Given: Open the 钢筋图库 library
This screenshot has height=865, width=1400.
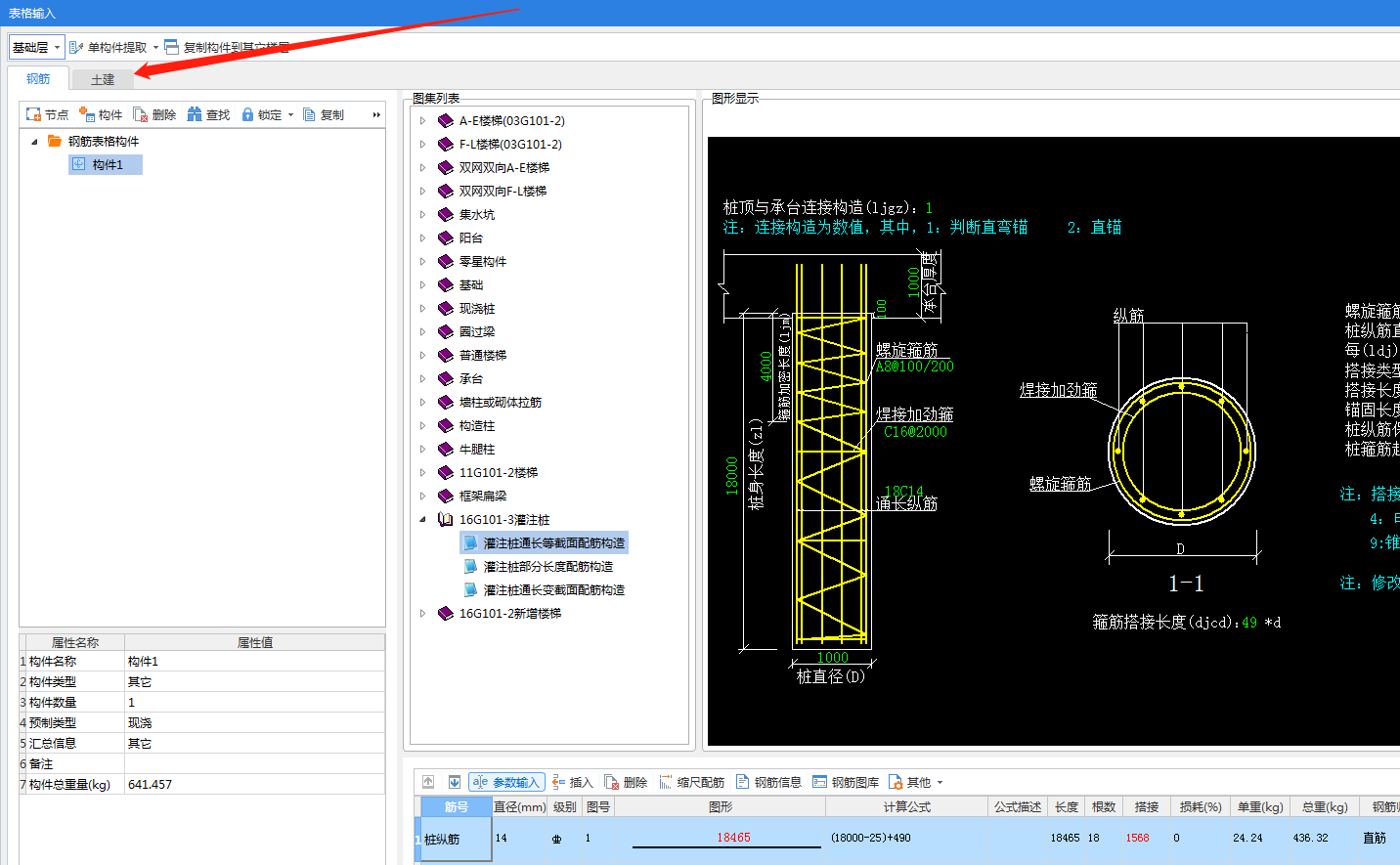Looking at the screenshot, I should click(x=846, y=782).
